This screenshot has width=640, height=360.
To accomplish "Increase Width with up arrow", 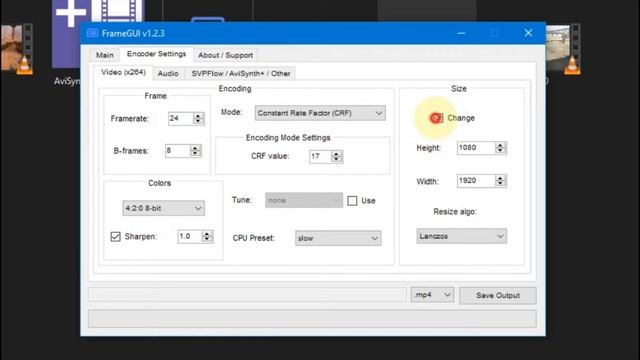I will pyautogui.click(x=500, y=178).
